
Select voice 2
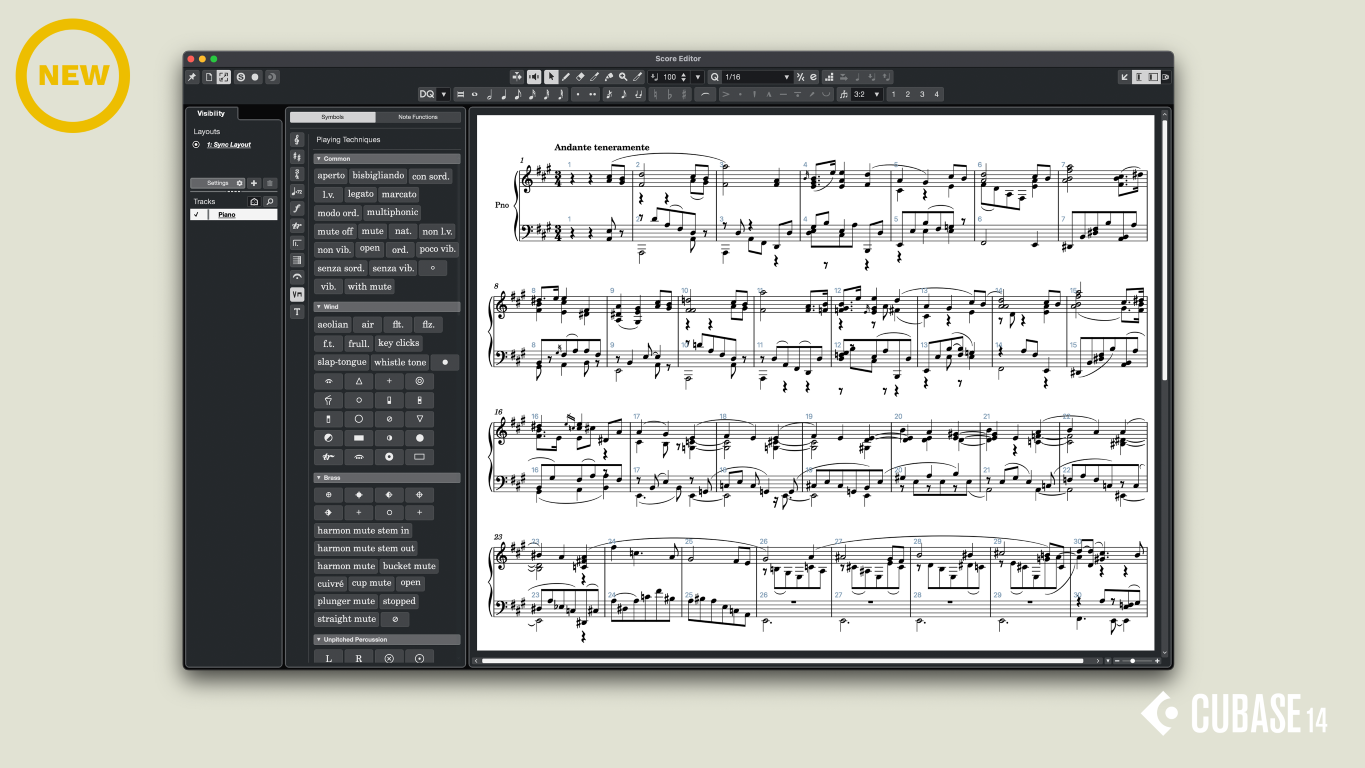coord(908,94)
